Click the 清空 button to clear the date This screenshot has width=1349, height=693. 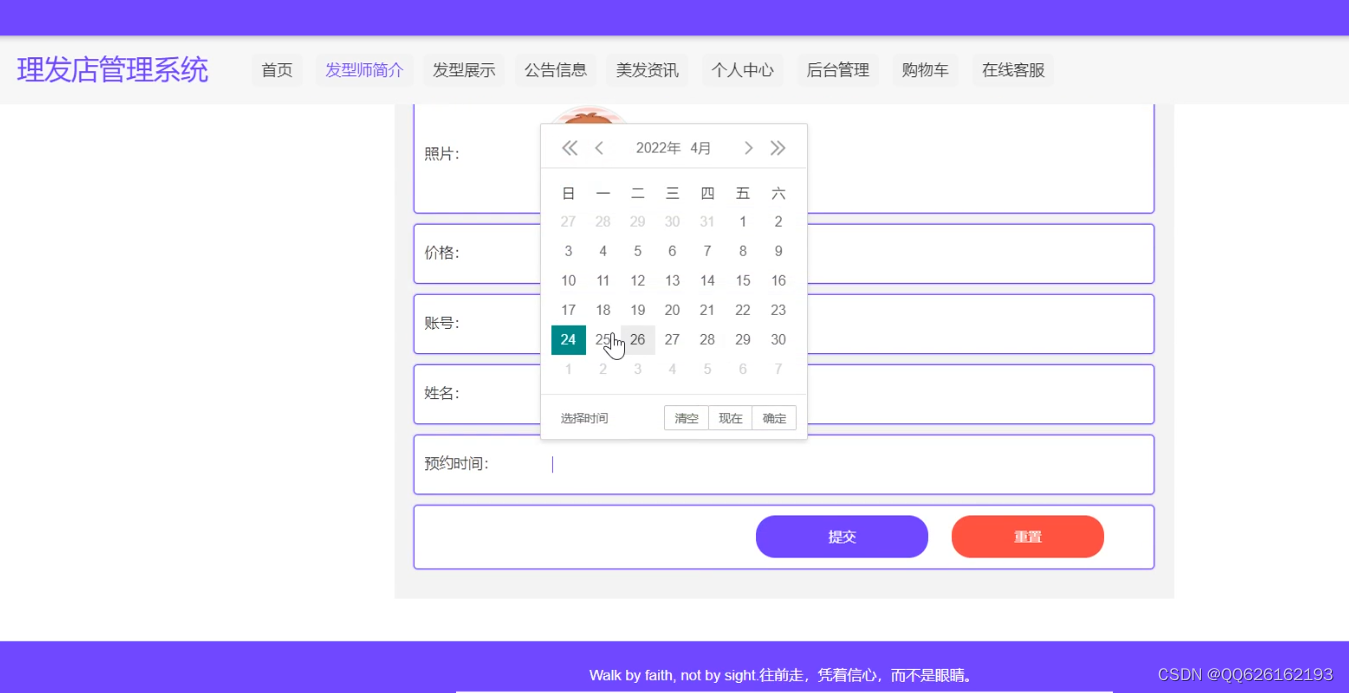[x=686, y=417]
